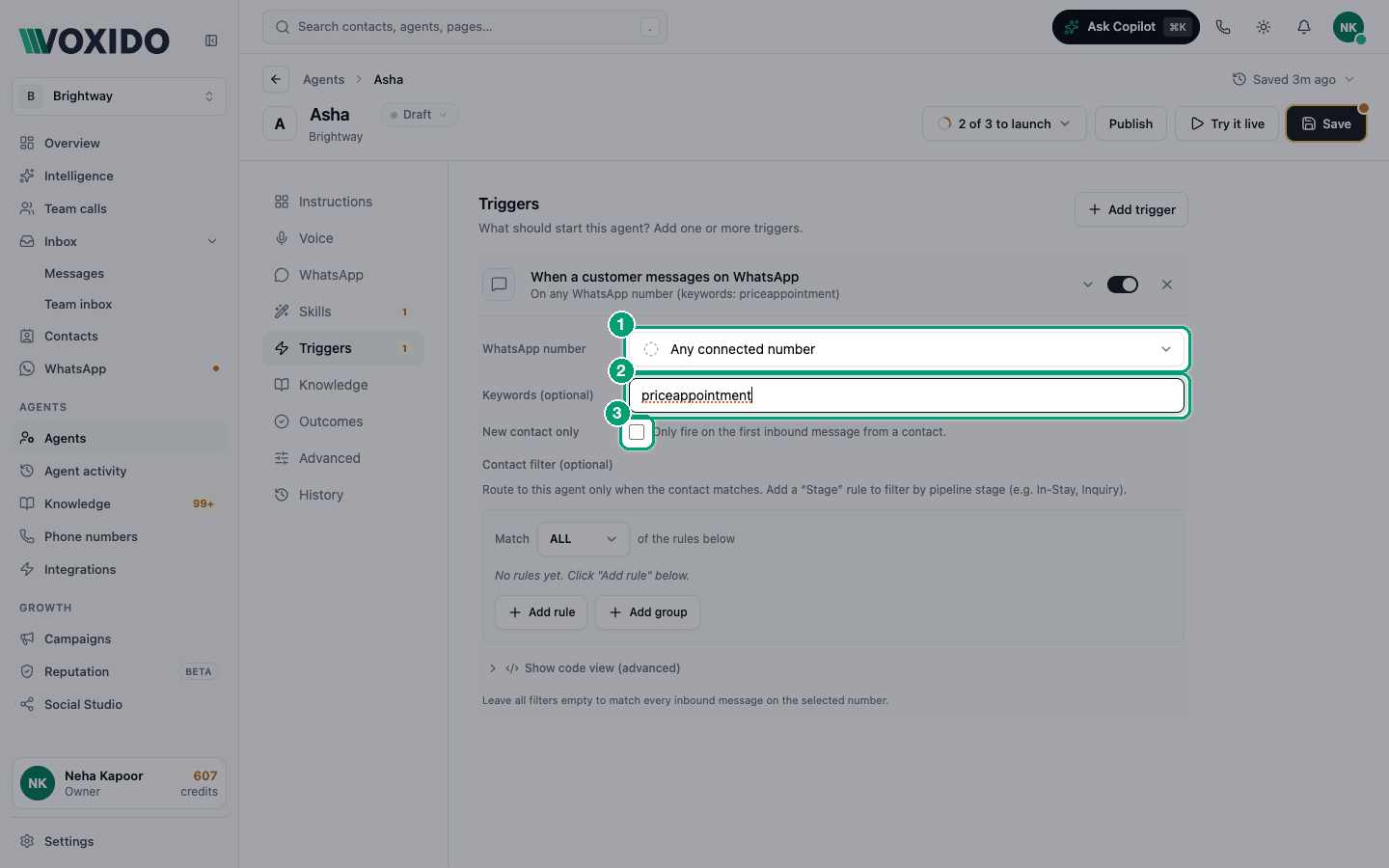Open the Knowledge tab in agent settings
Image resolution: width=1389 pixels, height=868 pixels.
click(343, 385)
